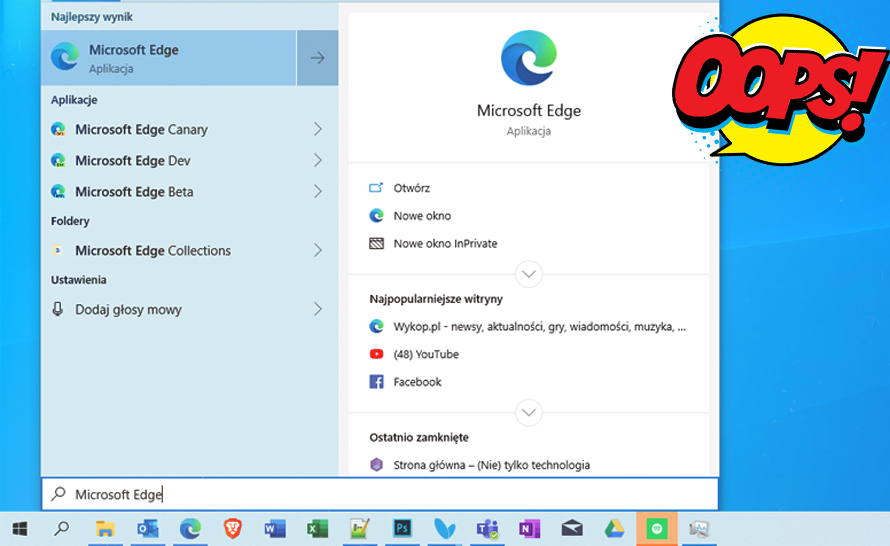This screenshot has width=890, height=546.
Task: Click the search box containing Microsoft Edge
Action: (x=380, y=494)
